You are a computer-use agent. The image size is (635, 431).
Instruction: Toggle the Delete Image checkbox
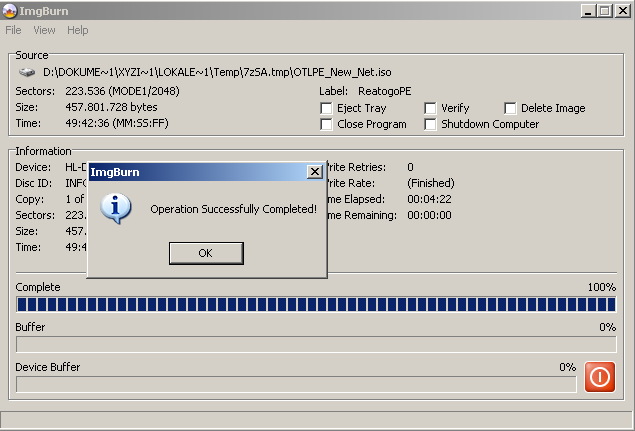[510, 109]
